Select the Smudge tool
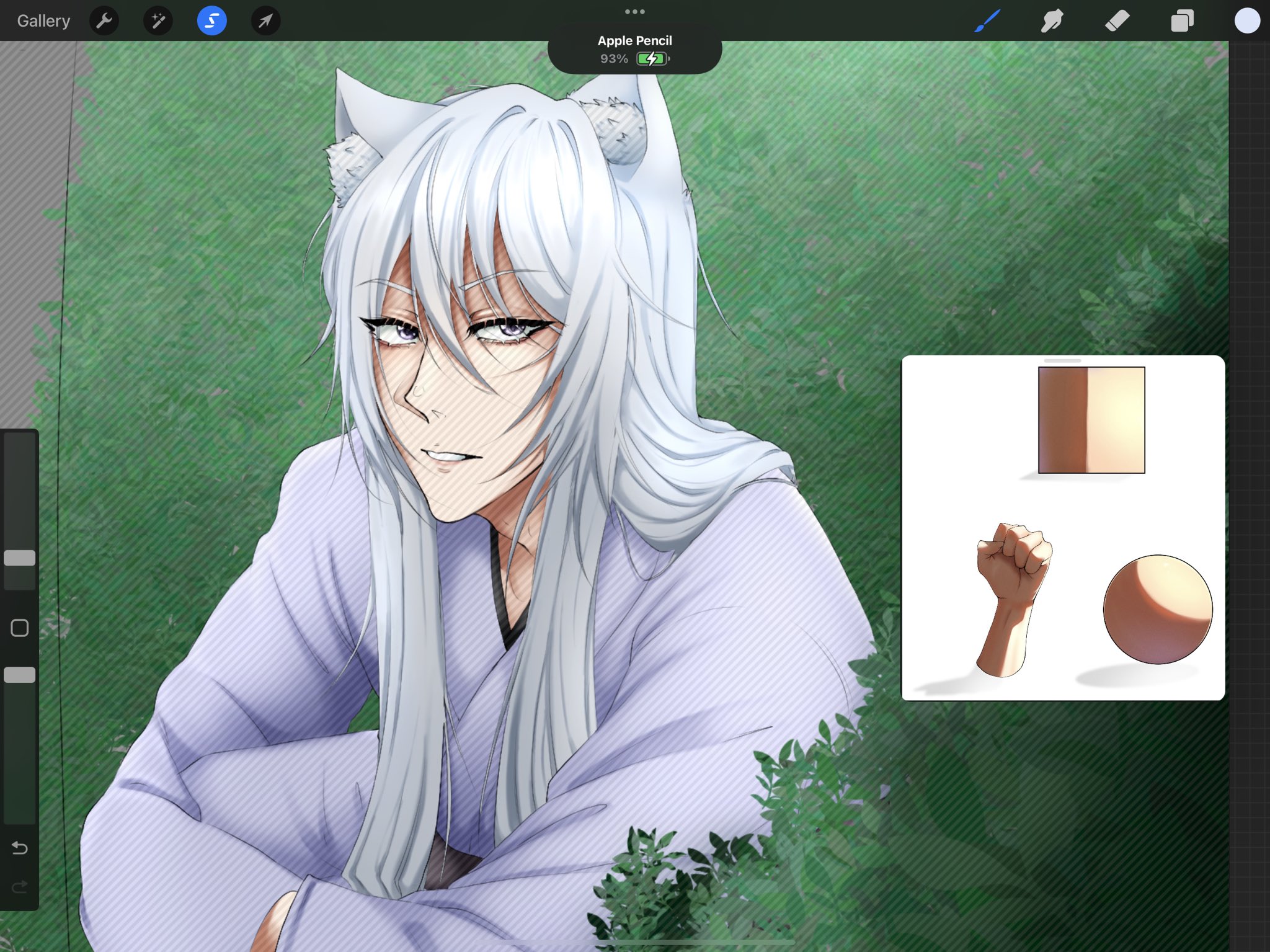This screenshot has height=952, width=1270. (1052, 21)
